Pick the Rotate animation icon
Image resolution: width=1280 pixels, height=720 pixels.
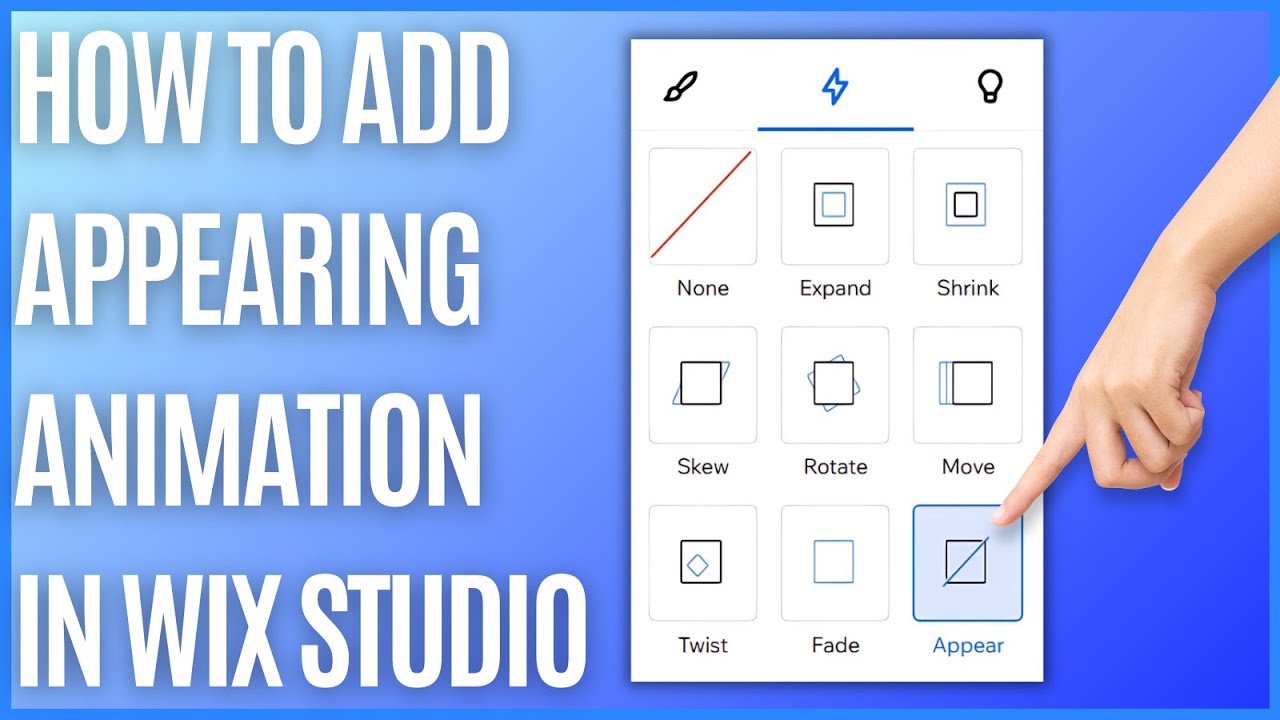[835, 384]
